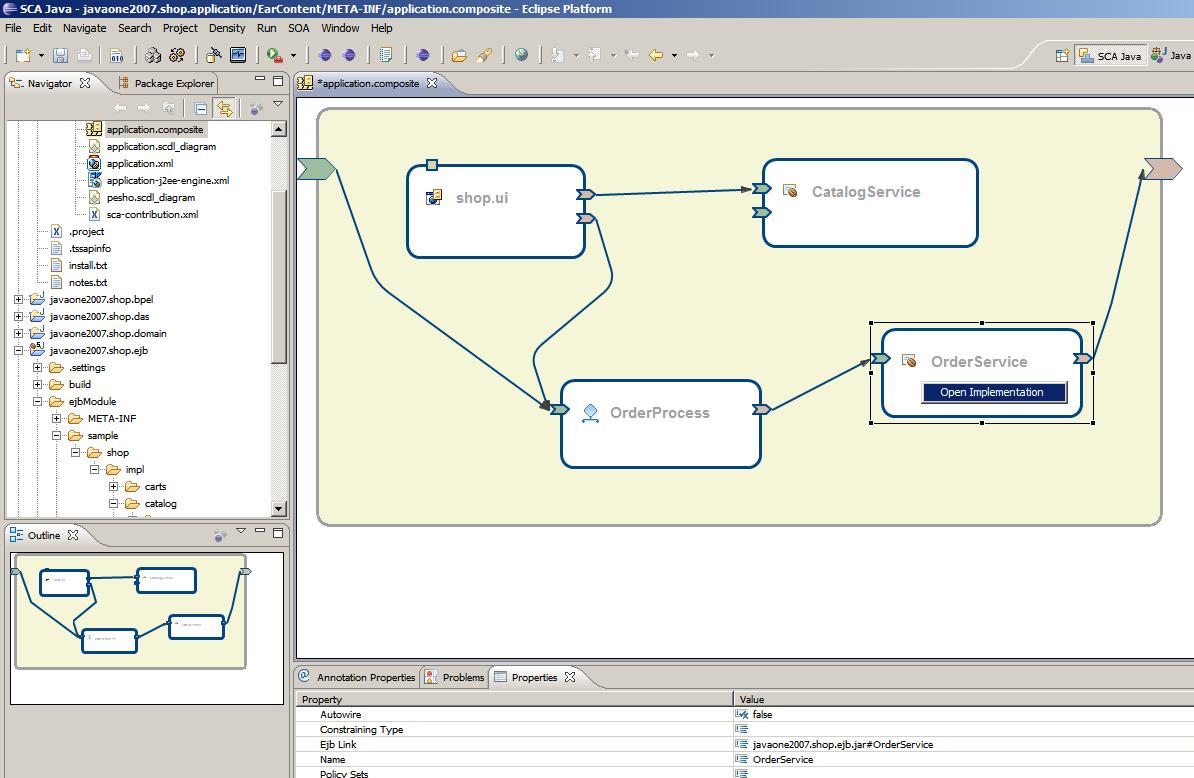Image resolution: width=1194 pixels, height=778 pixels.
Task: Switch to Annotation Properties tab
Action: [x=357, y=677]
